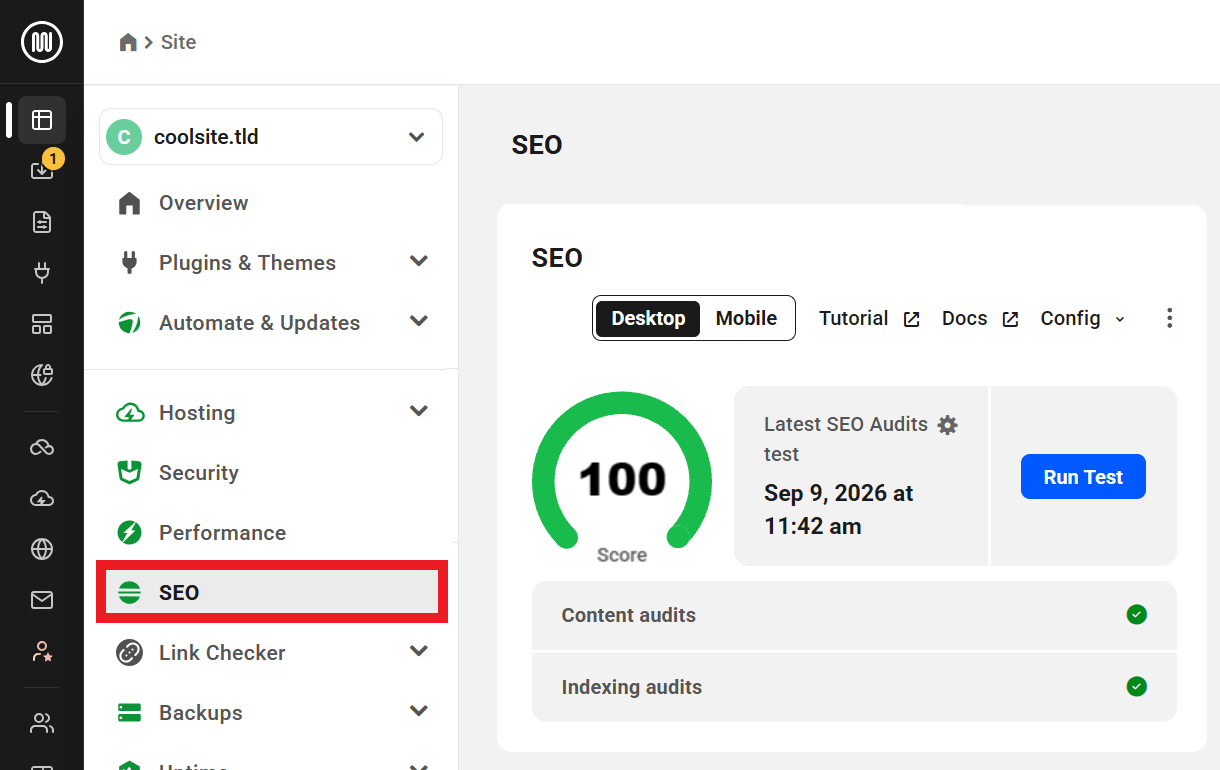The height and width of the screenshot is (770, 1220).
Task: Click the Site breadcrumb link
Action: click(178, 42)
